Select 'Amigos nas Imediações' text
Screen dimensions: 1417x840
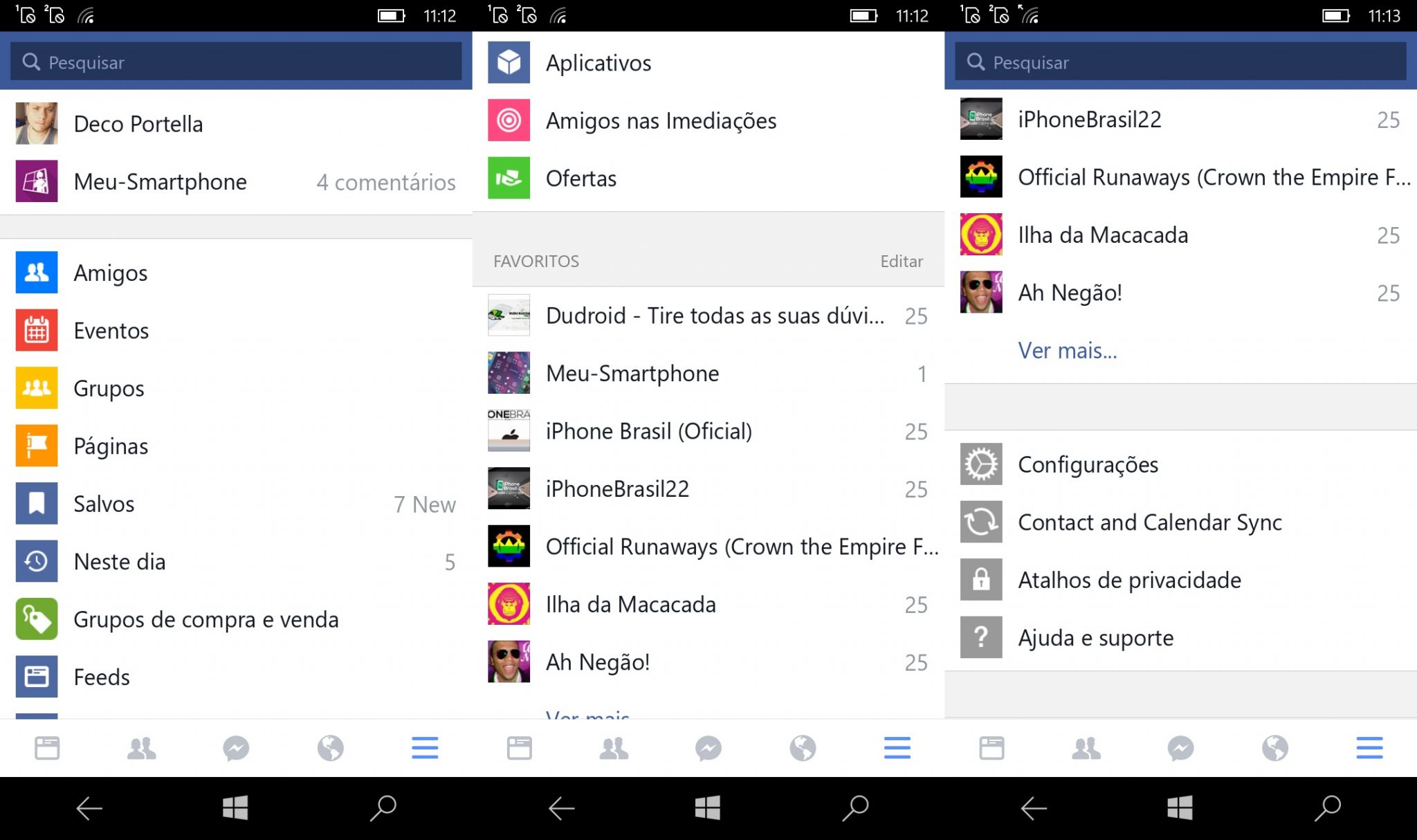pos(661,121)
